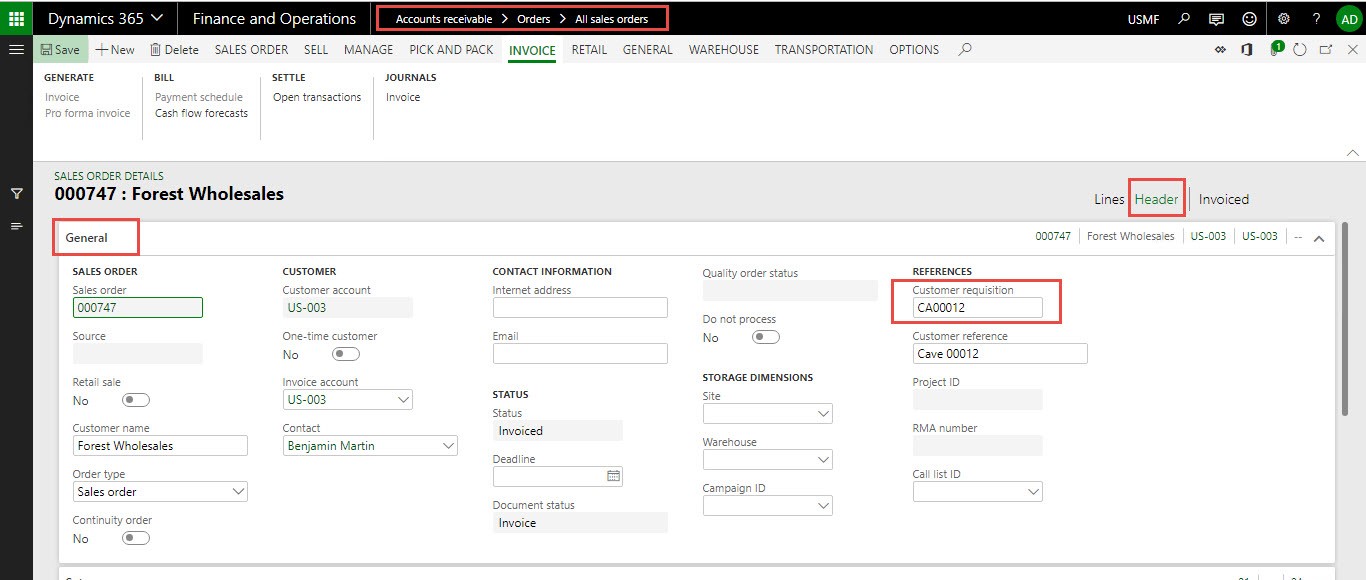Open the app launcher waffle icon
The height and width of the screenshot is (580, 1366).
16,18
